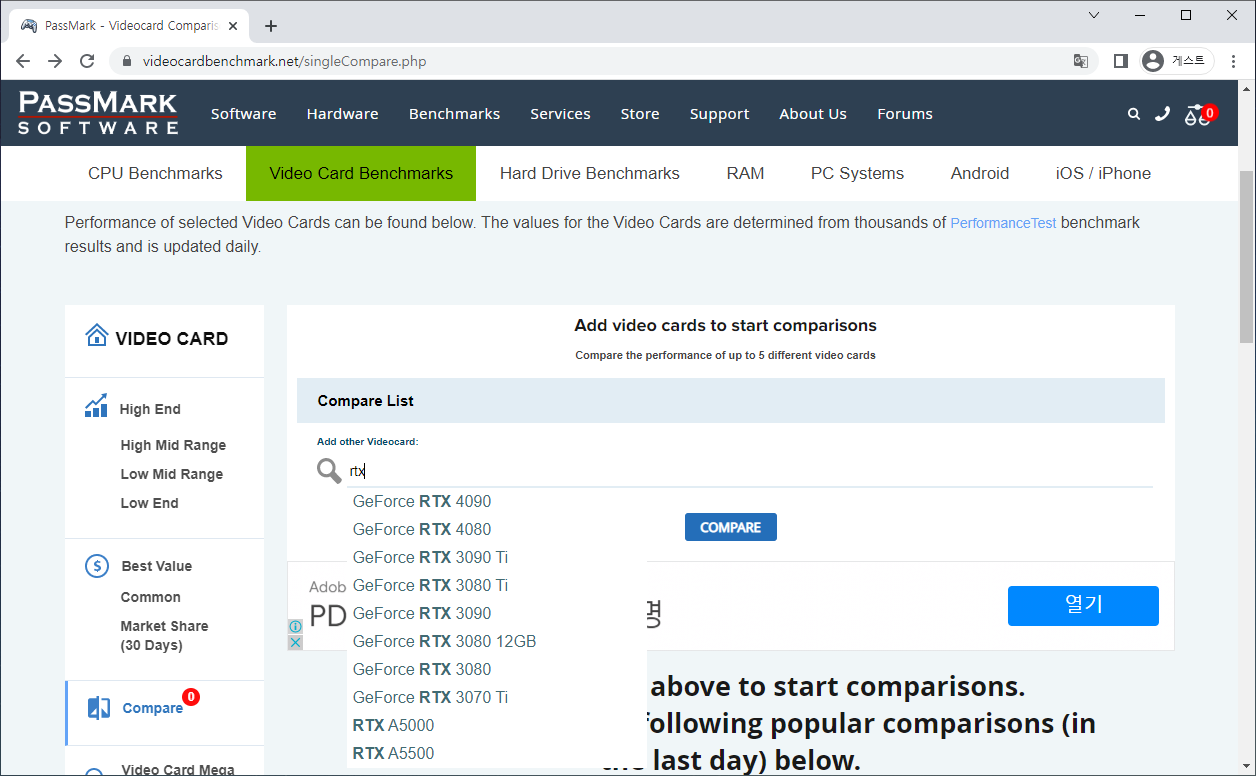1256x776 pixels.
Task: Switch to Android tab
Action: coord(980,173)
